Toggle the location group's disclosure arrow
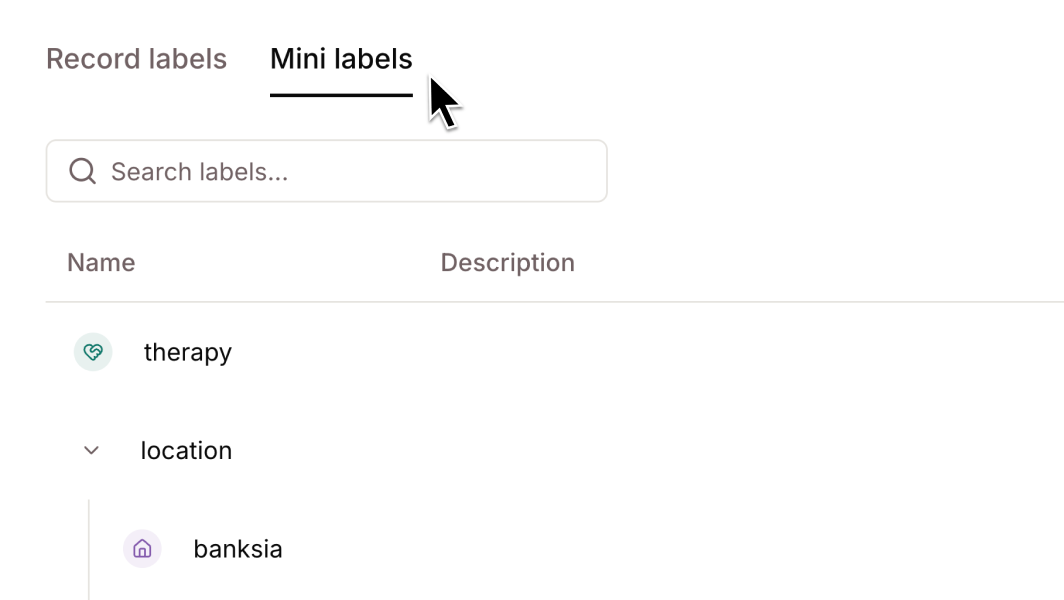 [x=91, y=449]
